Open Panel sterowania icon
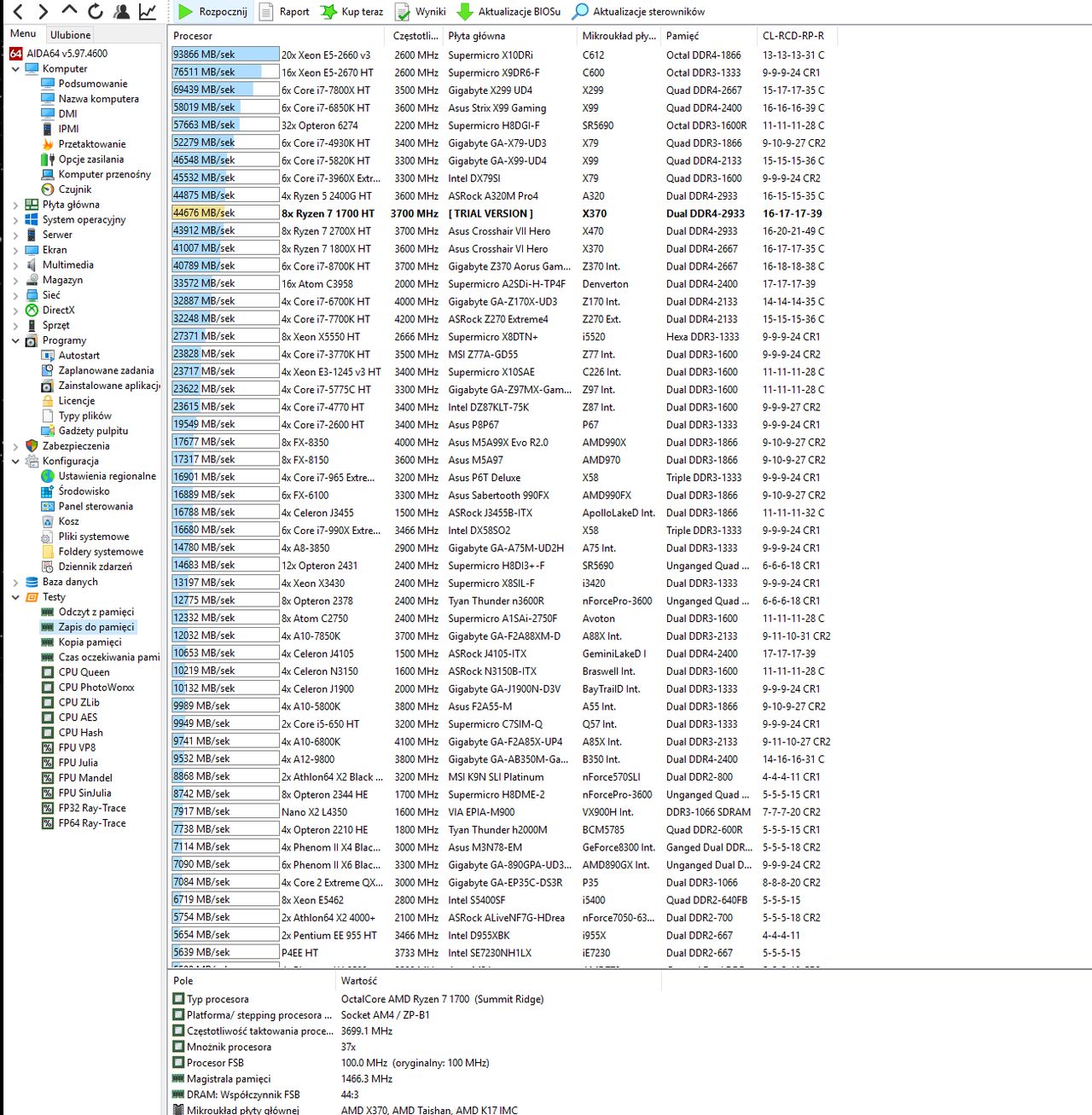1092x1115 pixels. [48, 507]
